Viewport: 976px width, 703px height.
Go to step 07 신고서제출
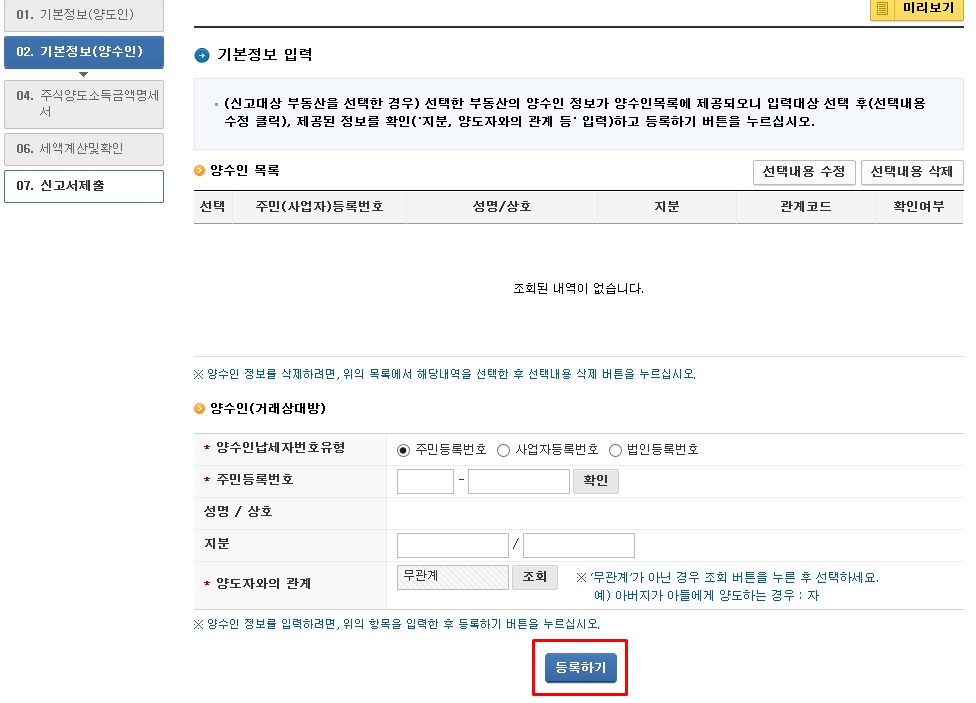84,186
